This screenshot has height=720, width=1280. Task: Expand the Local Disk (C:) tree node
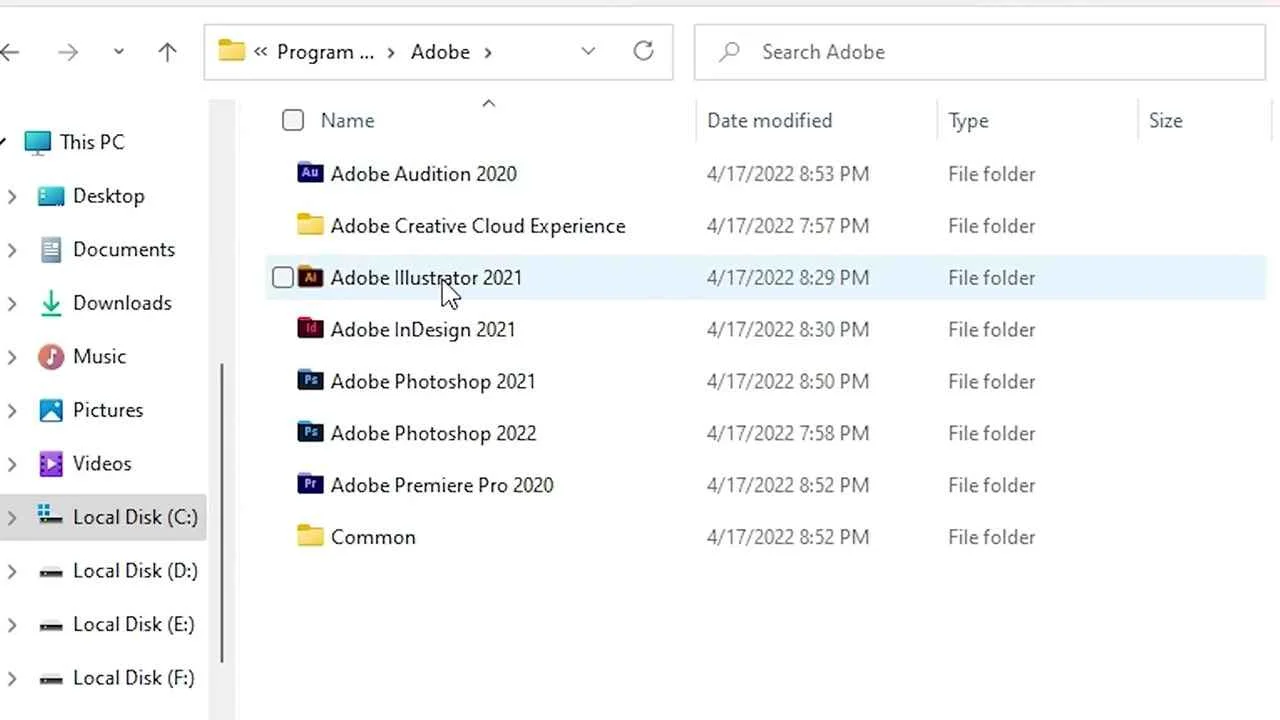(12, 518)
